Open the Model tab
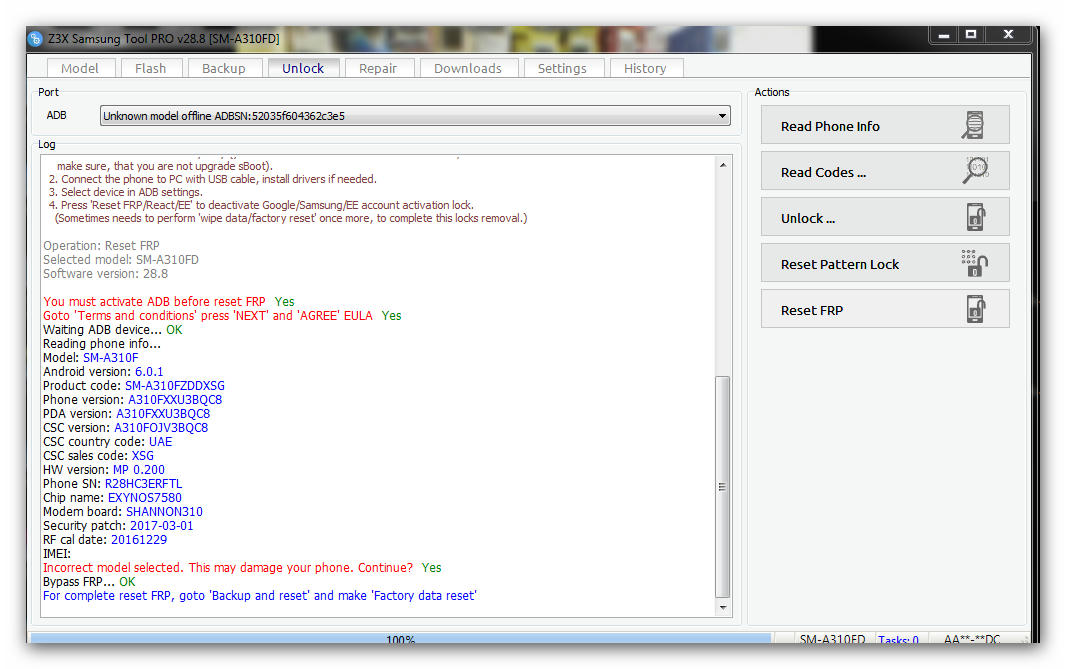Image resolution: width=1066 pixels, height=669 pixels. (x=80, y=68)
